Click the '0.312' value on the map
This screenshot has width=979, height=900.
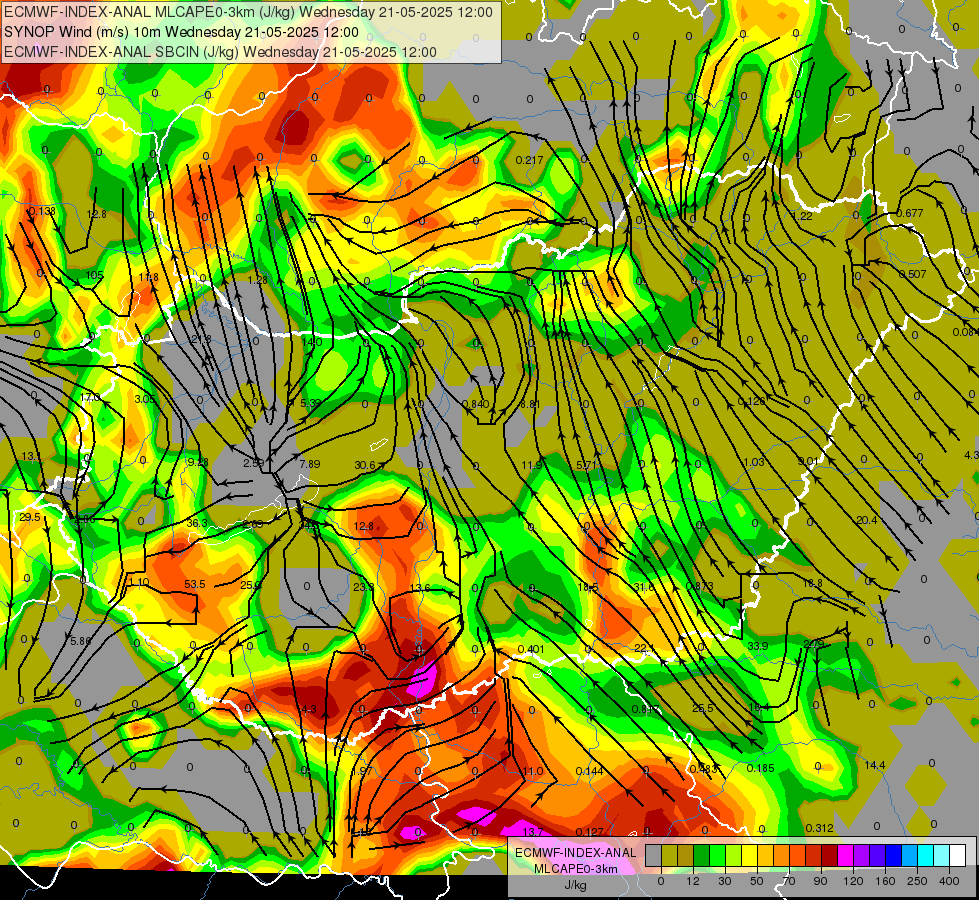(819, 829)
